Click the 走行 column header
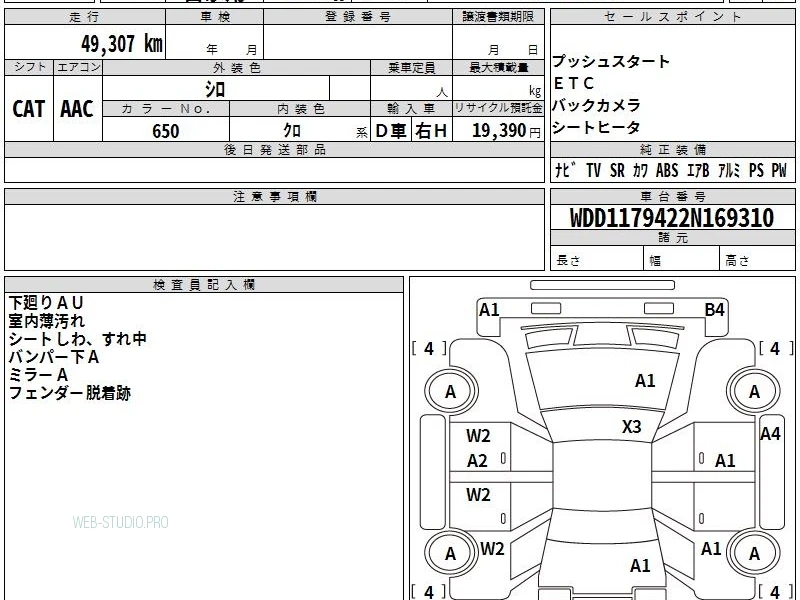This screenshot has height=600, width=800. (x=85, y=17)
